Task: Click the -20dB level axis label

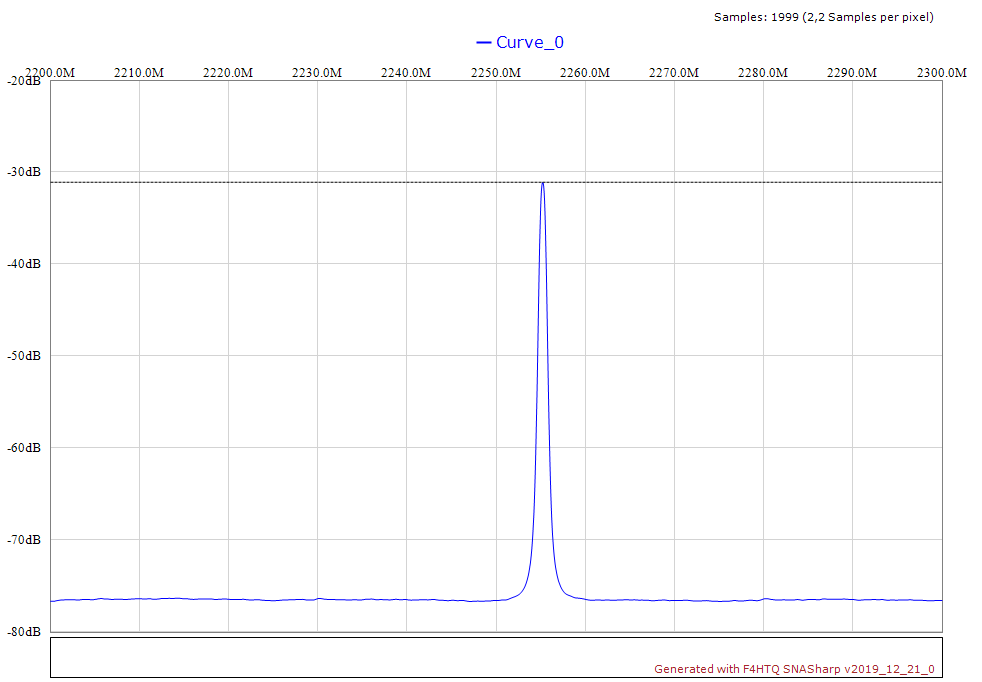Action: 24,81
